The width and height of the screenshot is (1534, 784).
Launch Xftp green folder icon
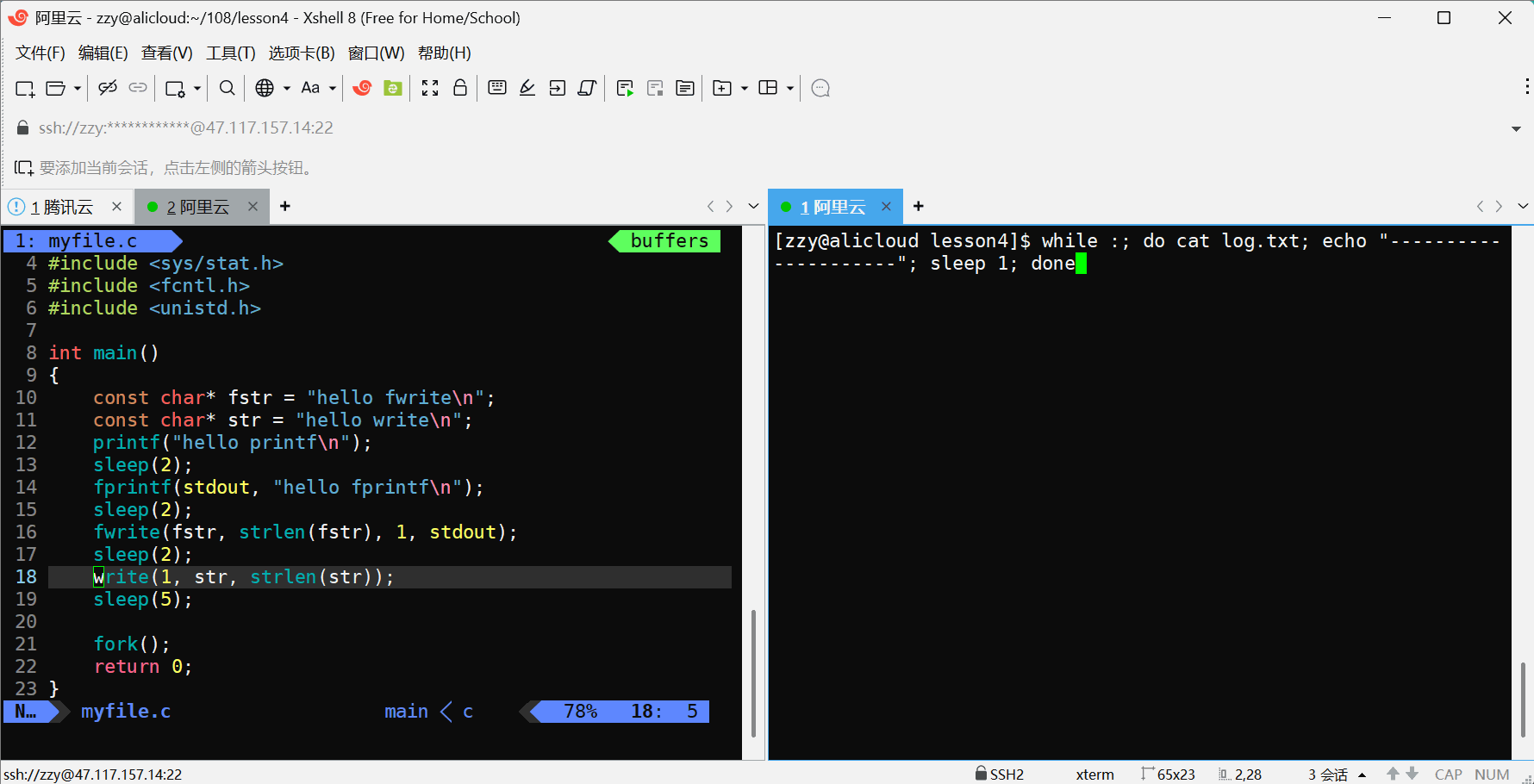coord(393,88)
